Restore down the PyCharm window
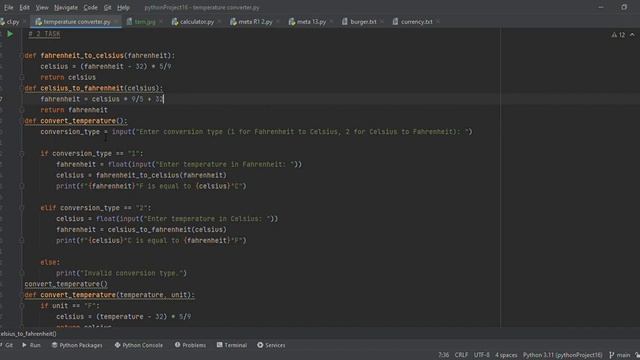Screen dimensions: 640x360 [624, 7]
